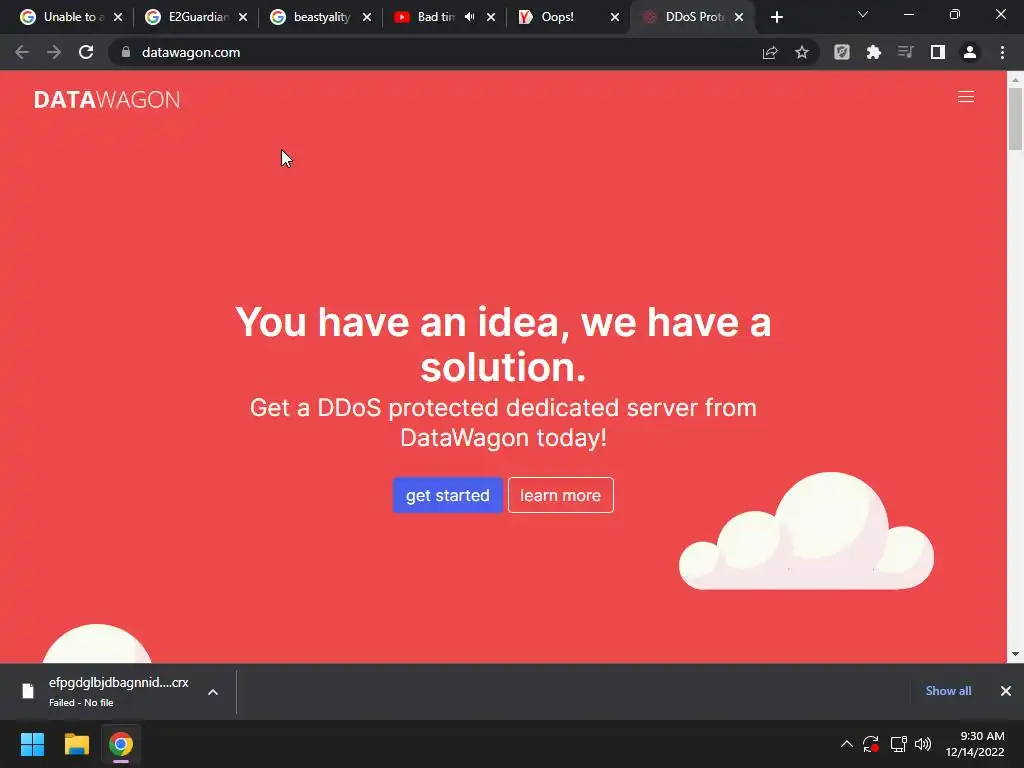Open the Windows Start menu
1024x768 pixels.
32,744
